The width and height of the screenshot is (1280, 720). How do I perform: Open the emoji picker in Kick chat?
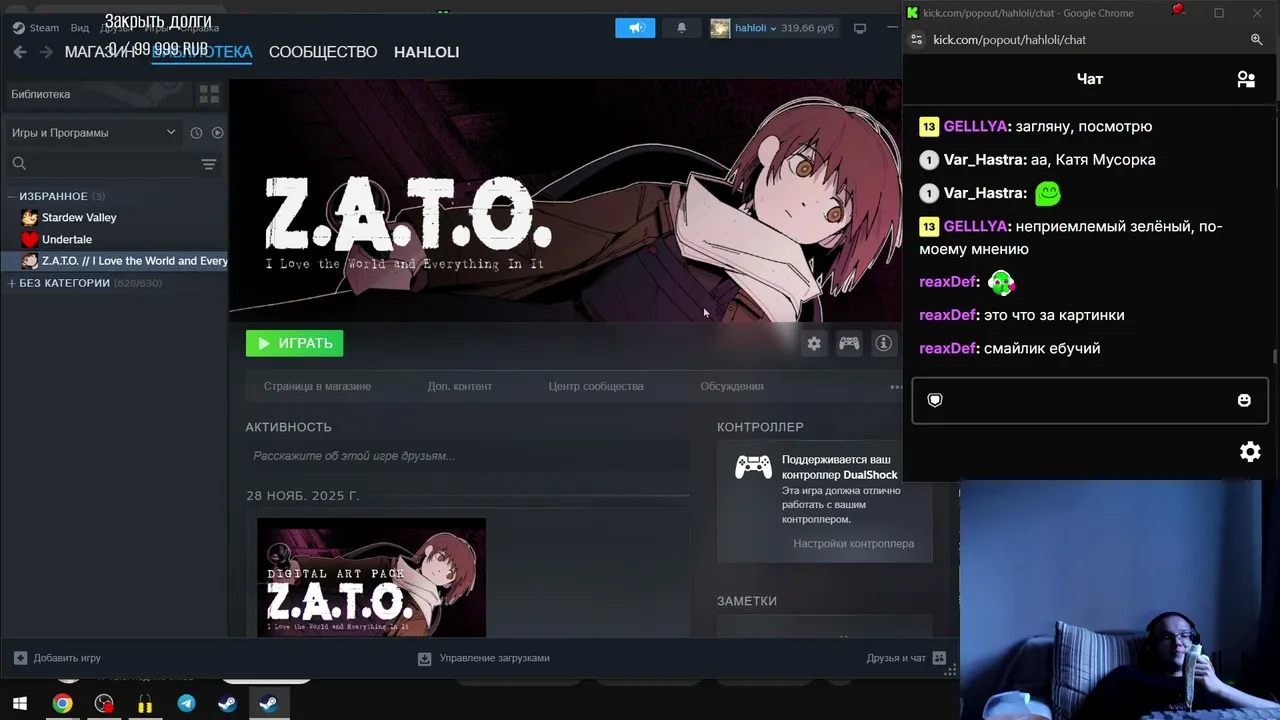tap(1244, 400)
